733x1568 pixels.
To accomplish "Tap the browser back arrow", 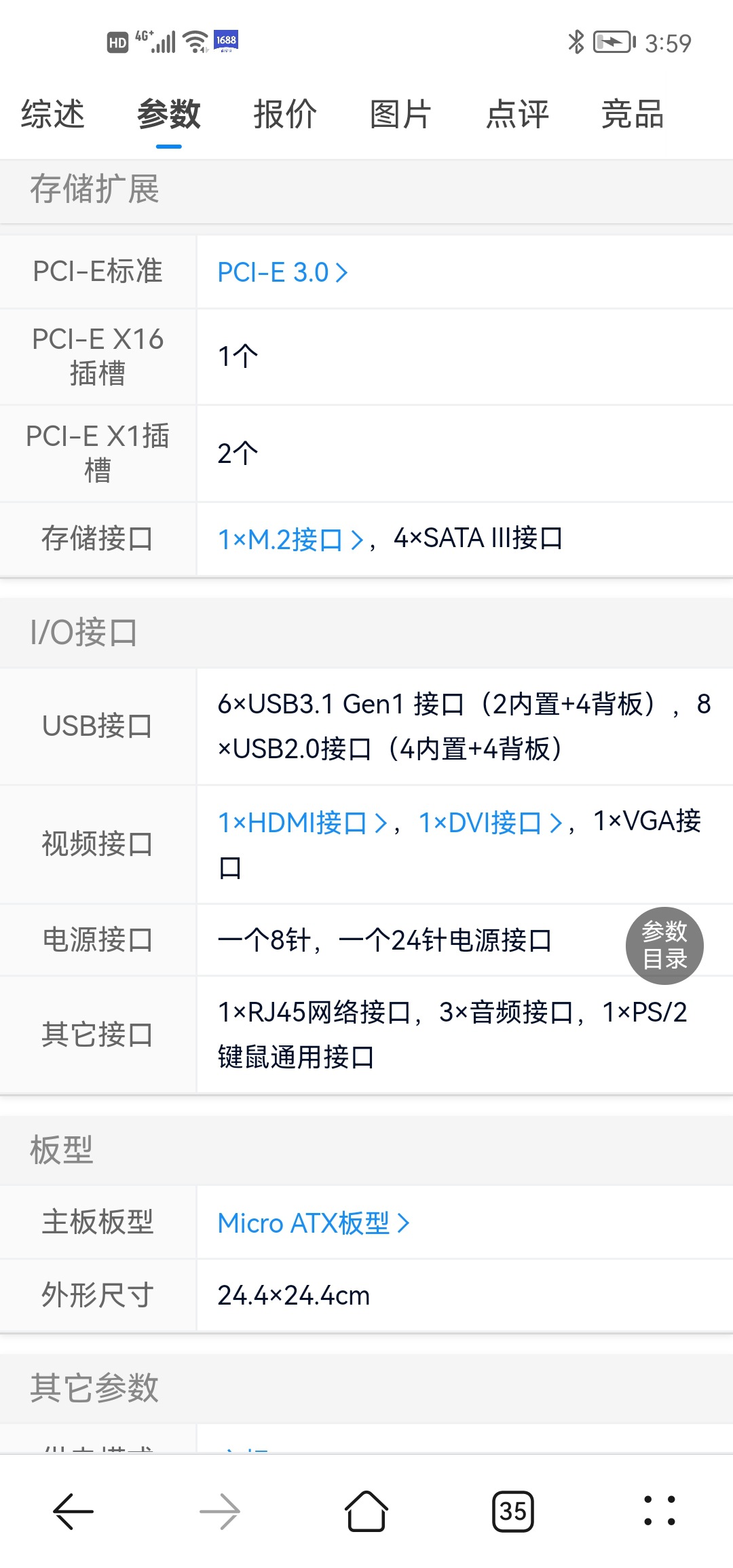I will (x=73, y=1512).
